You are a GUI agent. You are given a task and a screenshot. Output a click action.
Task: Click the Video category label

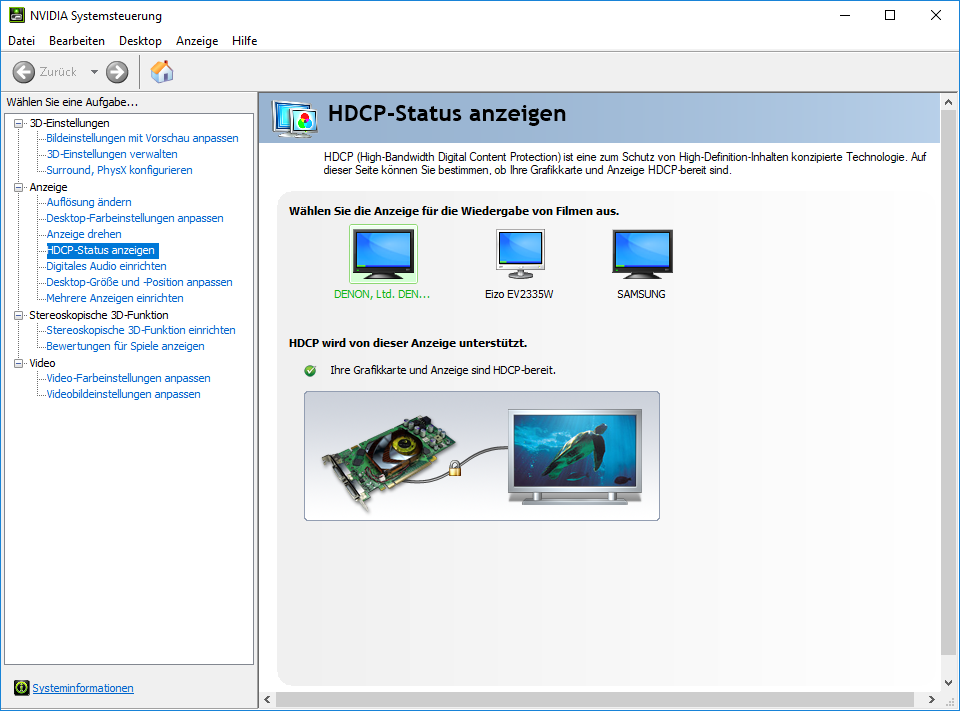[42, 363]
